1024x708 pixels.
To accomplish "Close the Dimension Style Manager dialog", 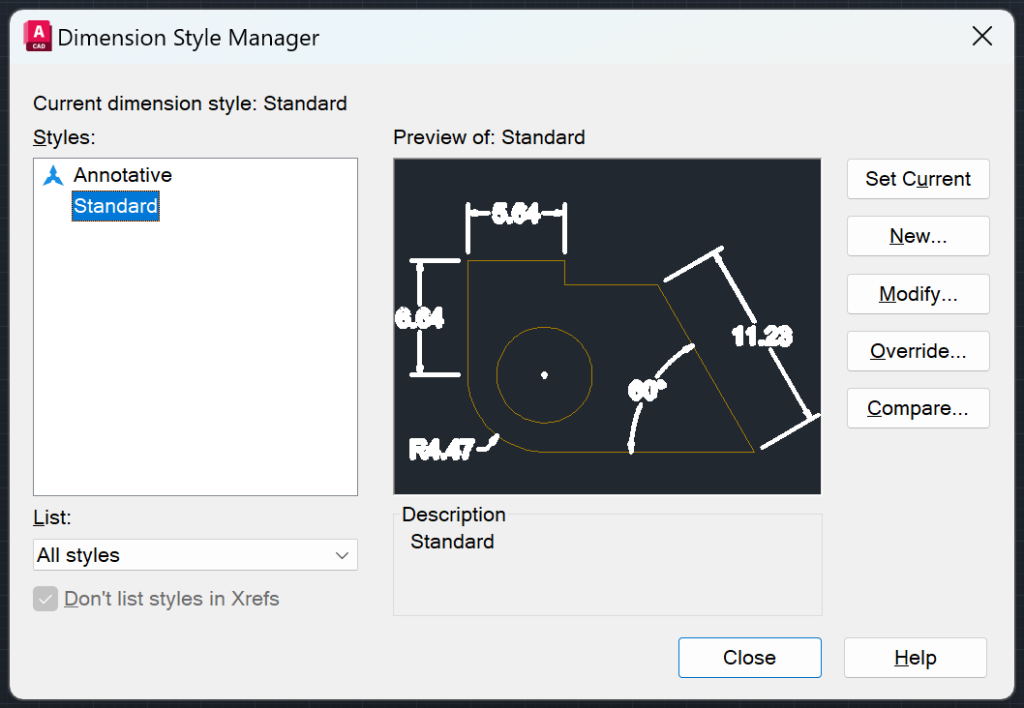I will tap(749, 657).
